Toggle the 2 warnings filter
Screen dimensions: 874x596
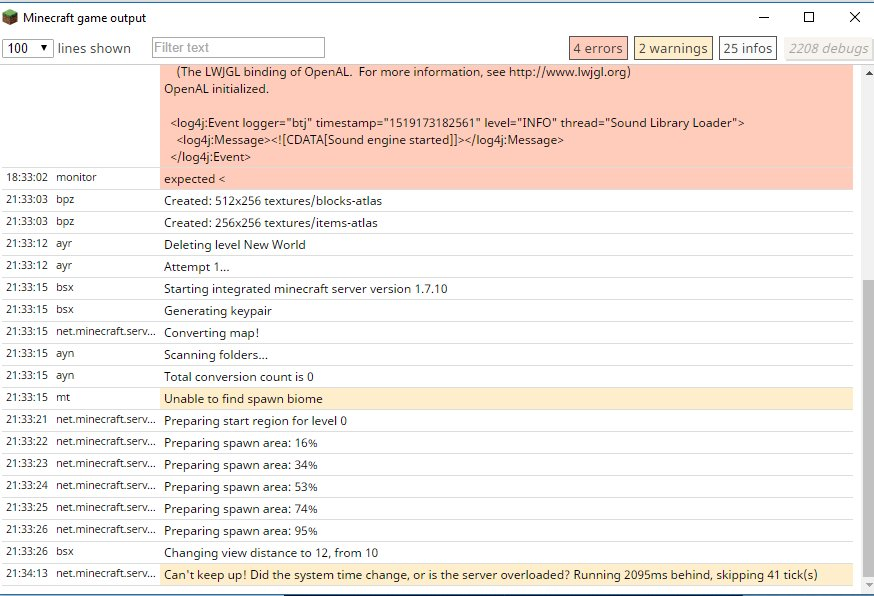(x=673, y=48)
